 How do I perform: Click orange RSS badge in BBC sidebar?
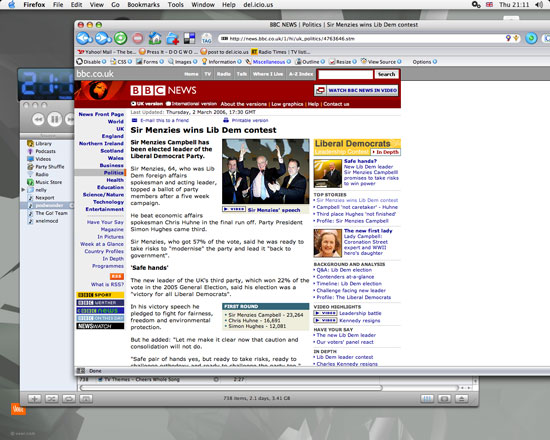click(117, 276)
